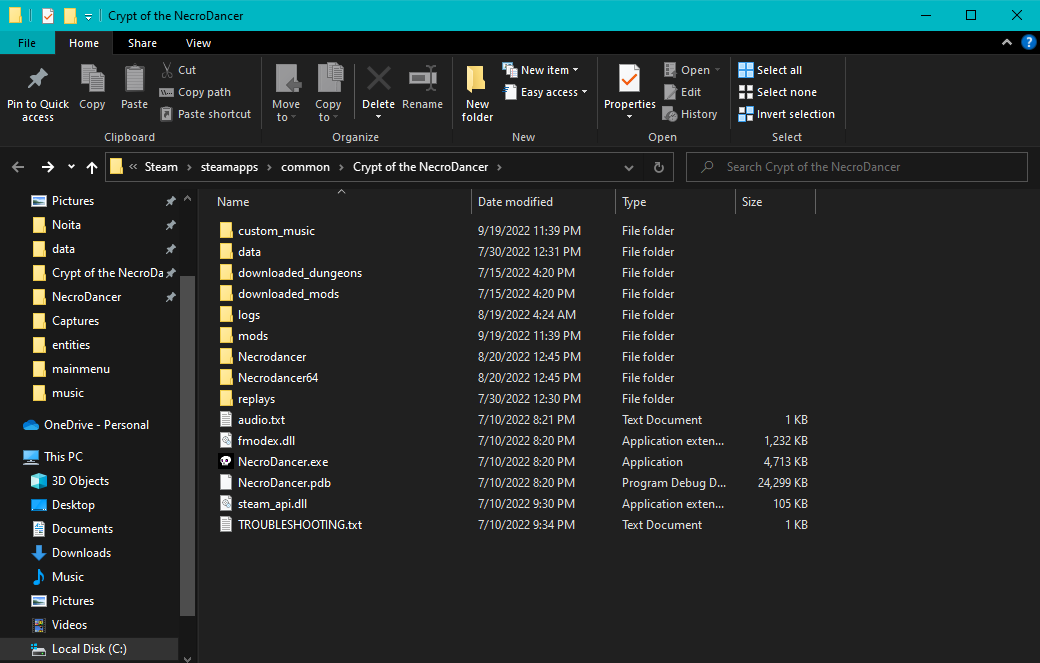1040x663 pixels.
Task: Open the Easy access dropdown
Action: [545, 92]
